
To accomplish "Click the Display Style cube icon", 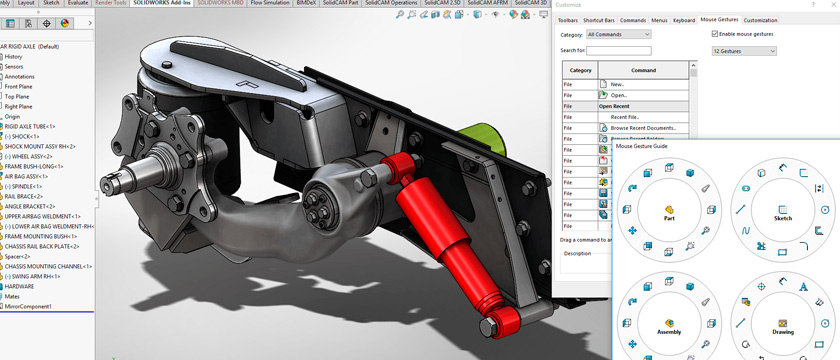I will 477,14.
